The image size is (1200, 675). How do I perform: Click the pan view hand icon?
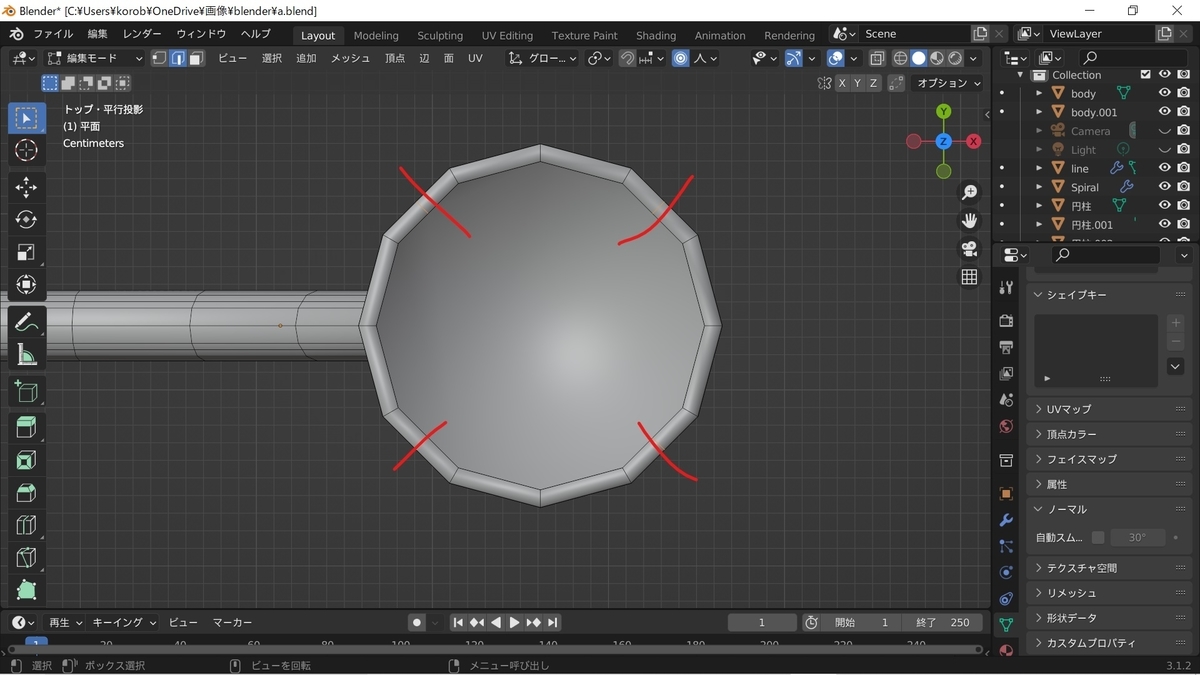click(969, 220)
